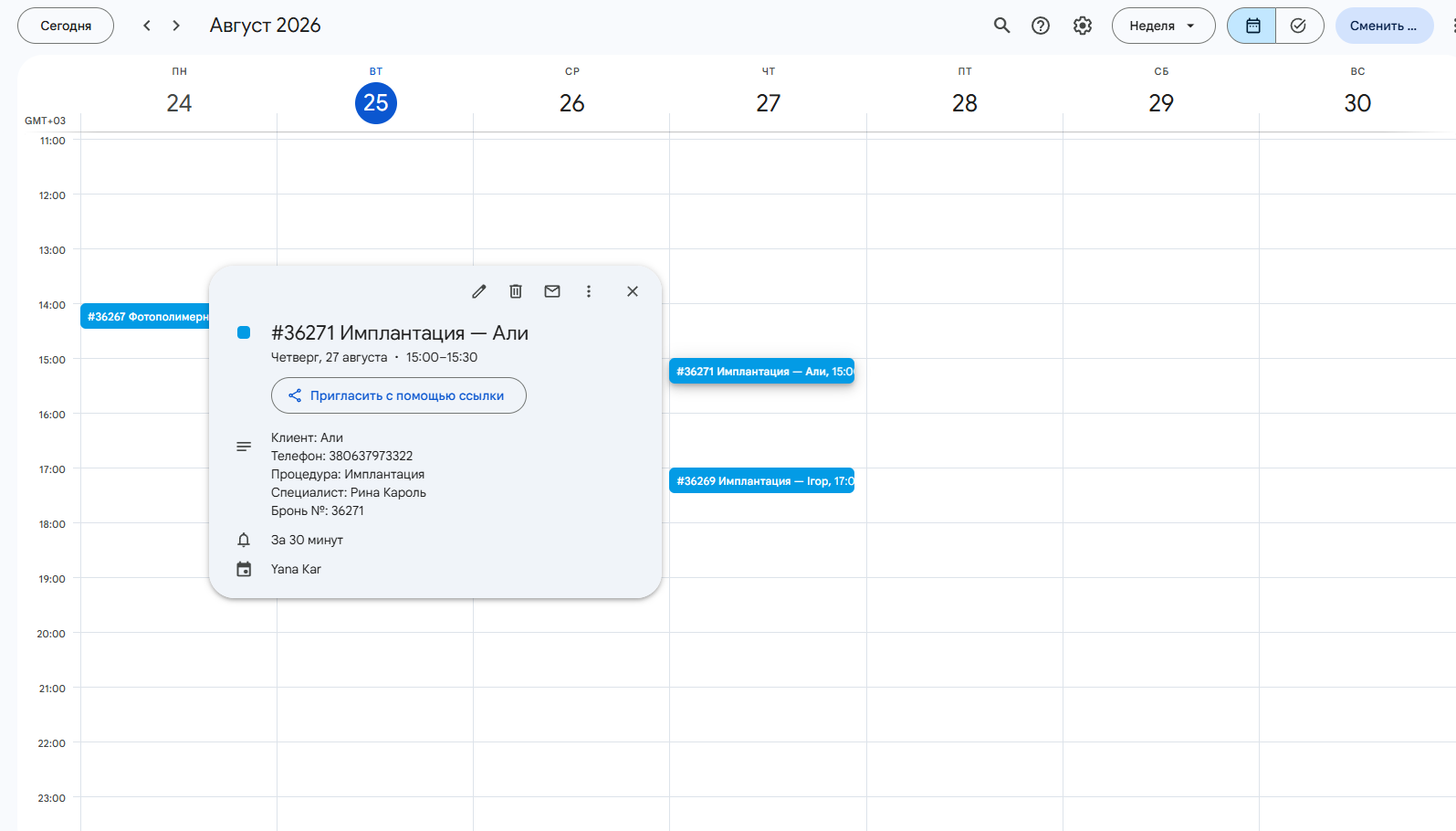Select Sunday 30 date header
The image size is (1456, 831).
pyautogui.click(x=1357, y=103)
